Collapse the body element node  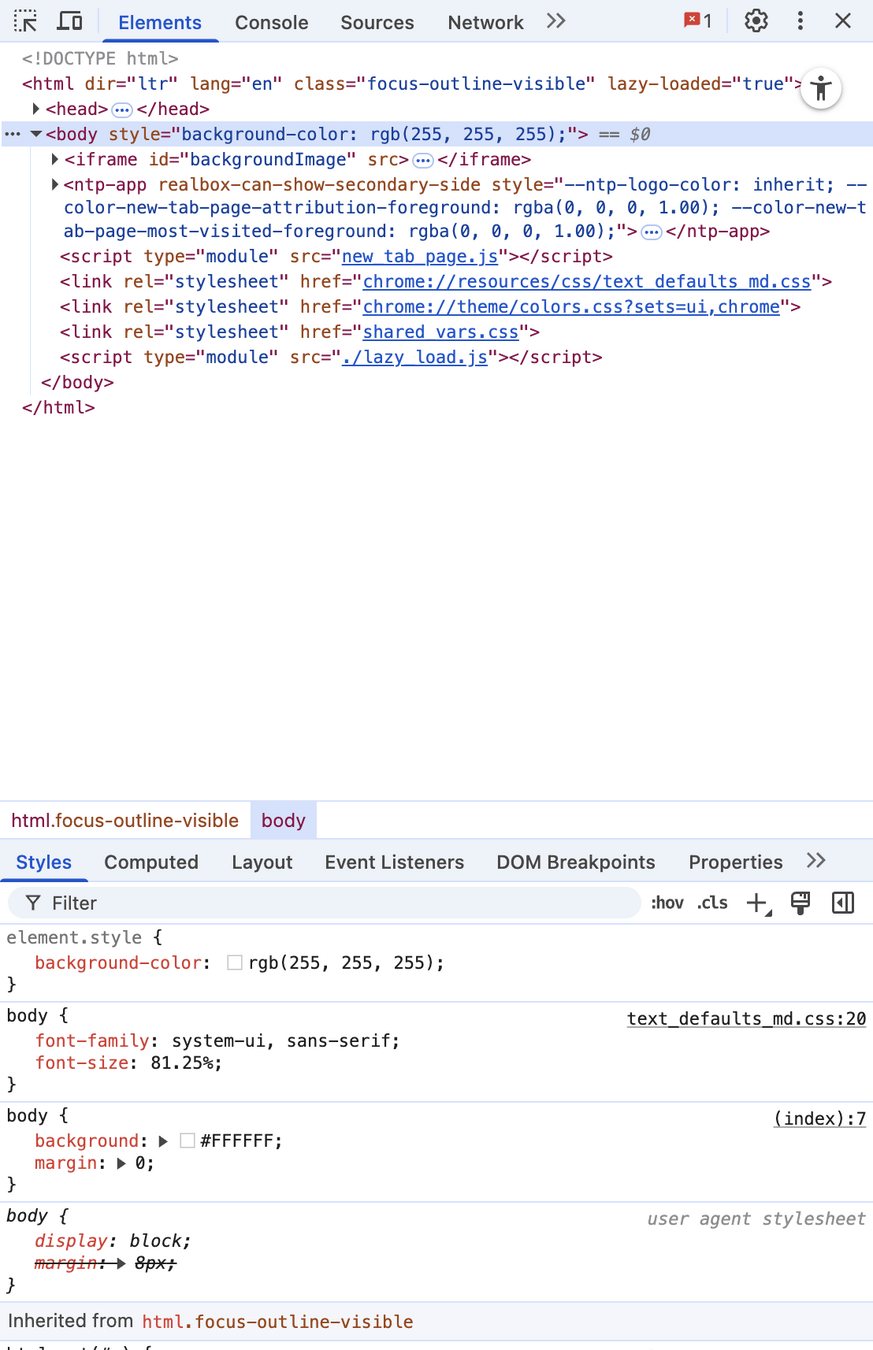pos(36,134)
